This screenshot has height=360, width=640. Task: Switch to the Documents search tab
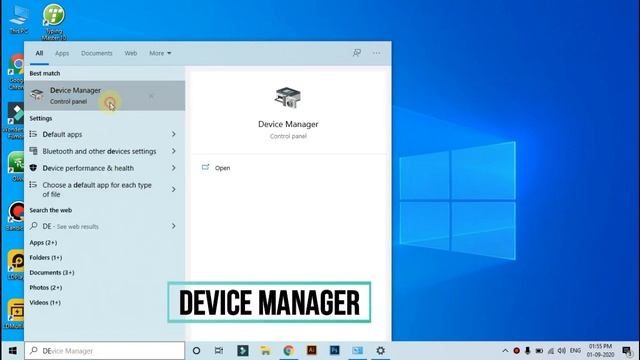[96, 53]
